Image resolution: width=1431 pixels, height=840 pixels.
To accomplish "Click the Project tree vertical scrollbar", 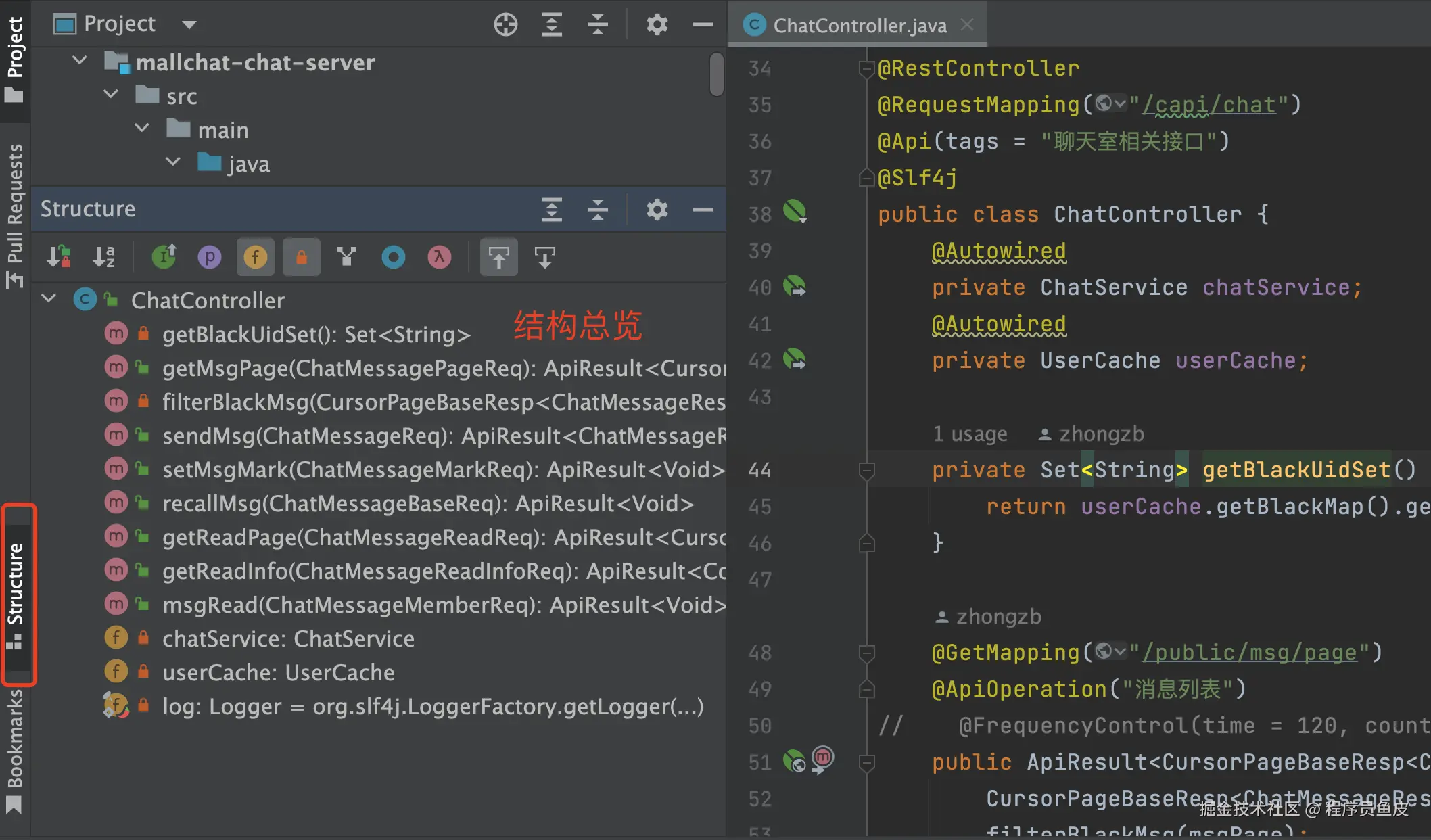I will tap(717, 74).
